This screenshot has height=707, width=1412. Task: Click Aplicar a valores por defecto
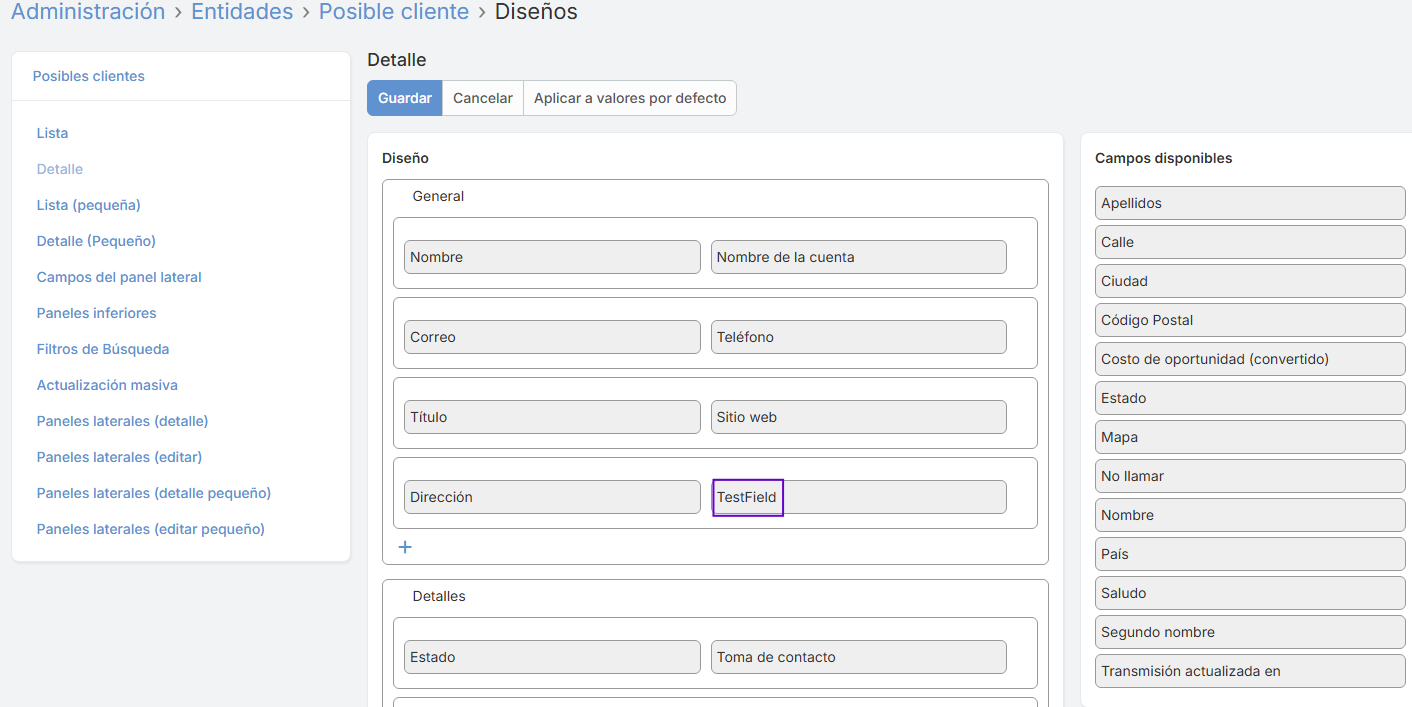click(x=630, y=98)
